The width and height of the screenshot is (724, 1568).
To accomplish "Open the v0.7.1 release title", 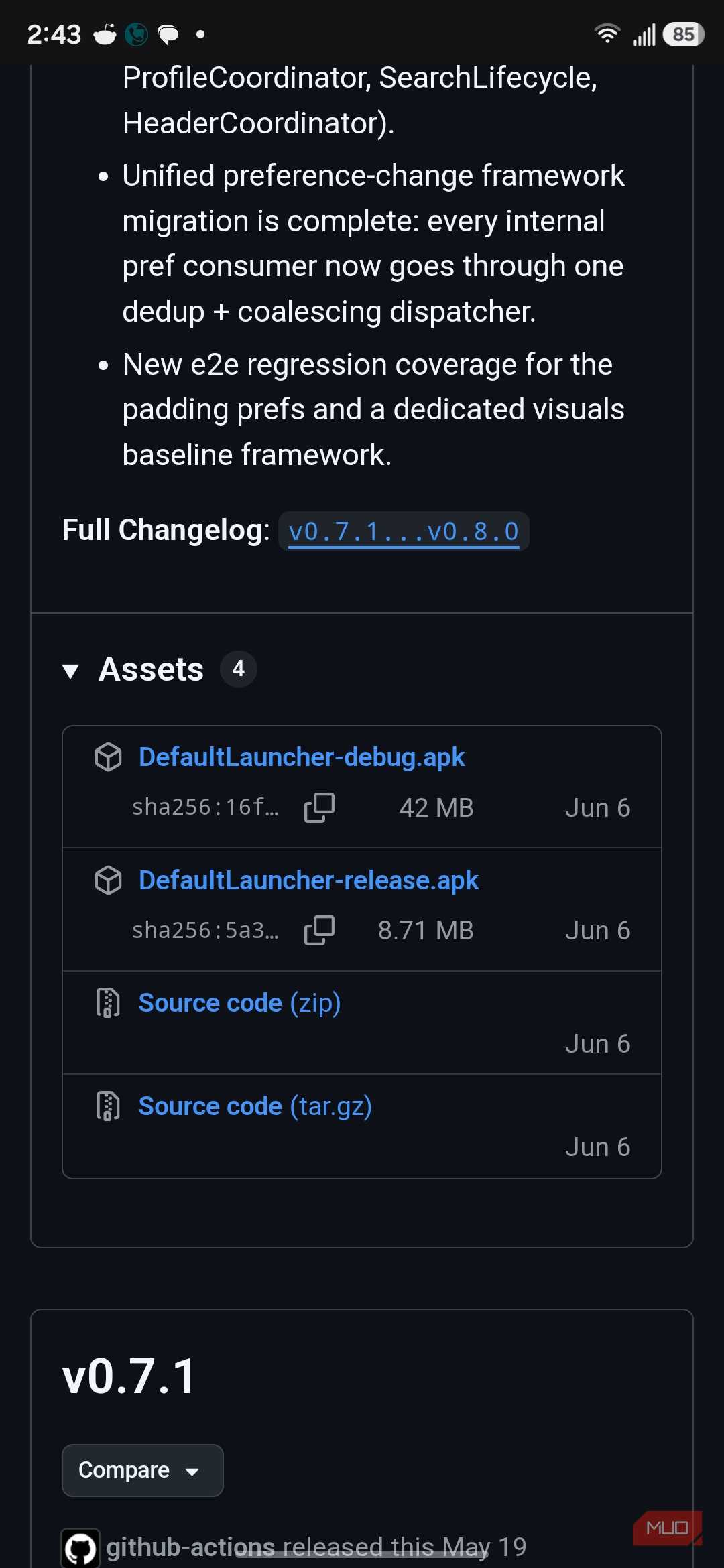I will [x=129, y=1376].
